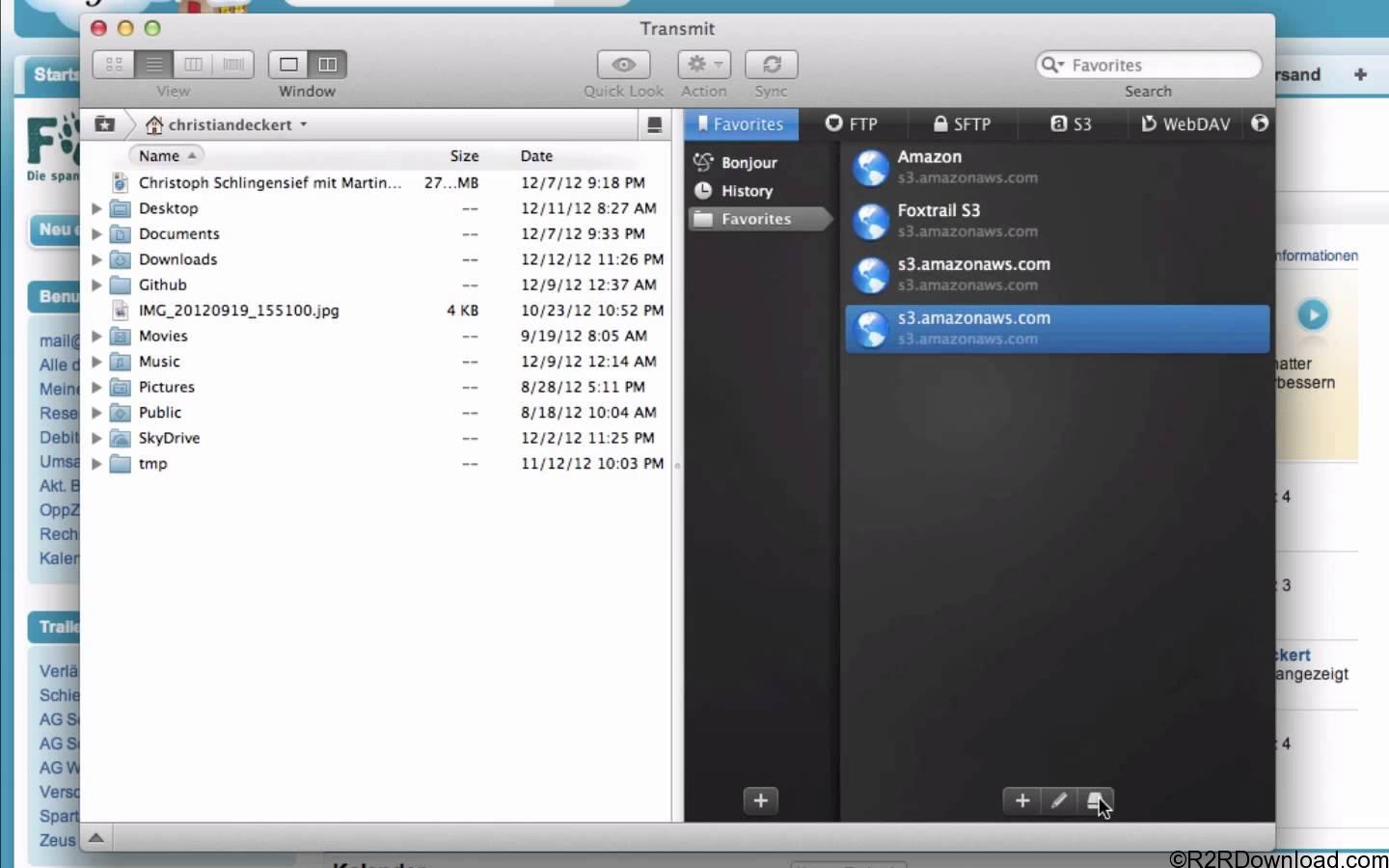Image resolution: width=1389 pixels, height=868 pixels.
Task: Open the Favorites tab
Action: 741,124
